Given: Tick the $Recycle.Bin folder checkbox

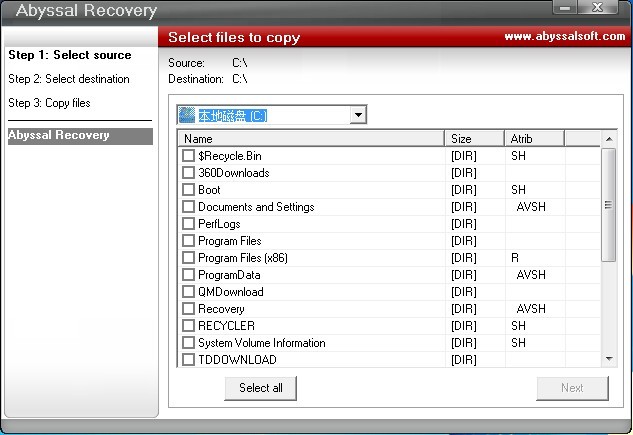Looking at the screenshot, I should click(x=188, y=156).
